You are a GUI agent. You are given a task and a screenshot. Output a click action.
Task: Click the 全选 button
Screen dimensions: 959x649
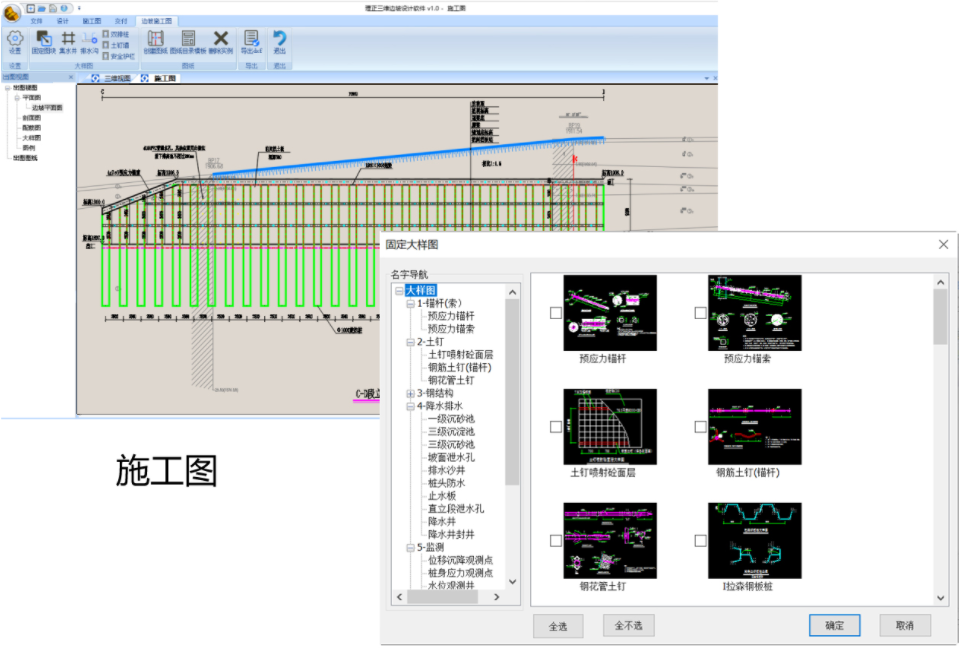557,626
